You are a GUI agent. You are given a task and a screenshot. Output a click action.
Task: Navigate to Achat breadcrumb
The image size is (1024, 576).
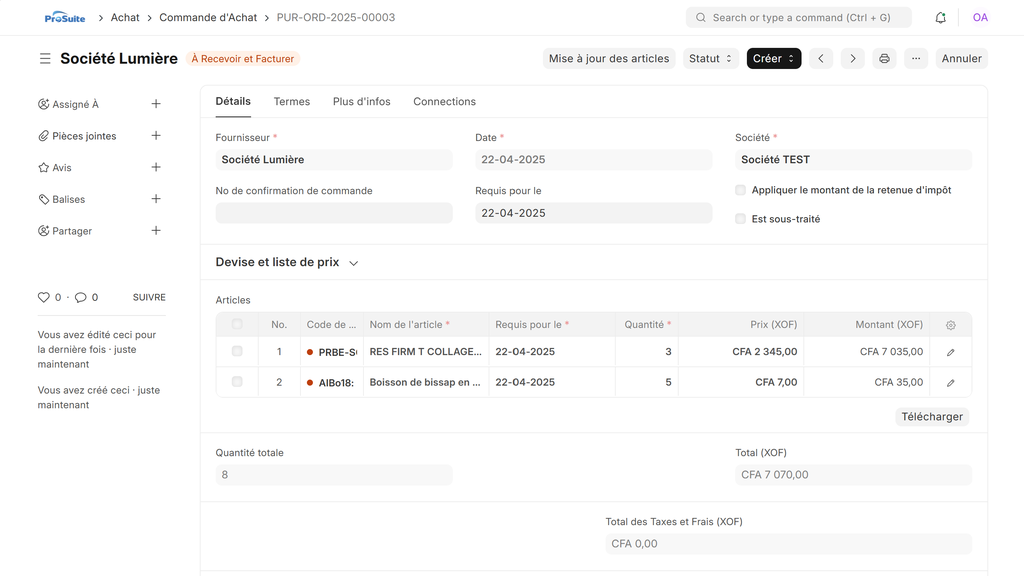(x=125, y=18)
